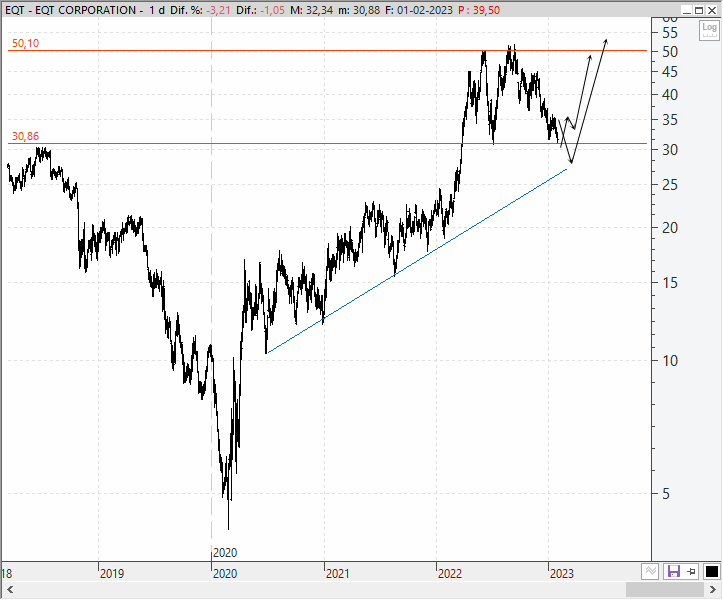Click the 2019 label on time axis

pos(112,573)
